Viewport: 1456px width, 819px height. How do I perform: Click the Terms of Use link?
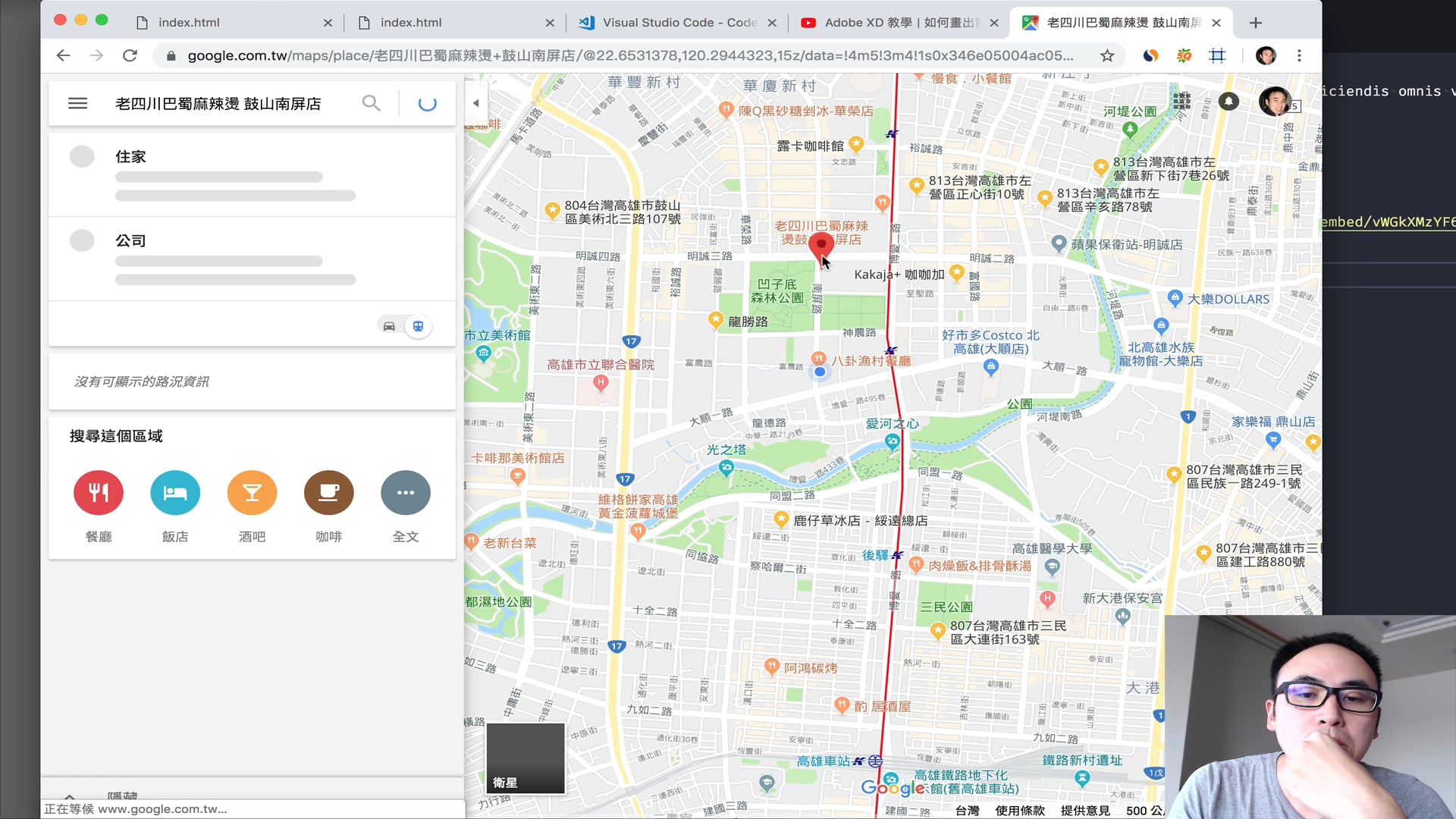(1019, 811)
